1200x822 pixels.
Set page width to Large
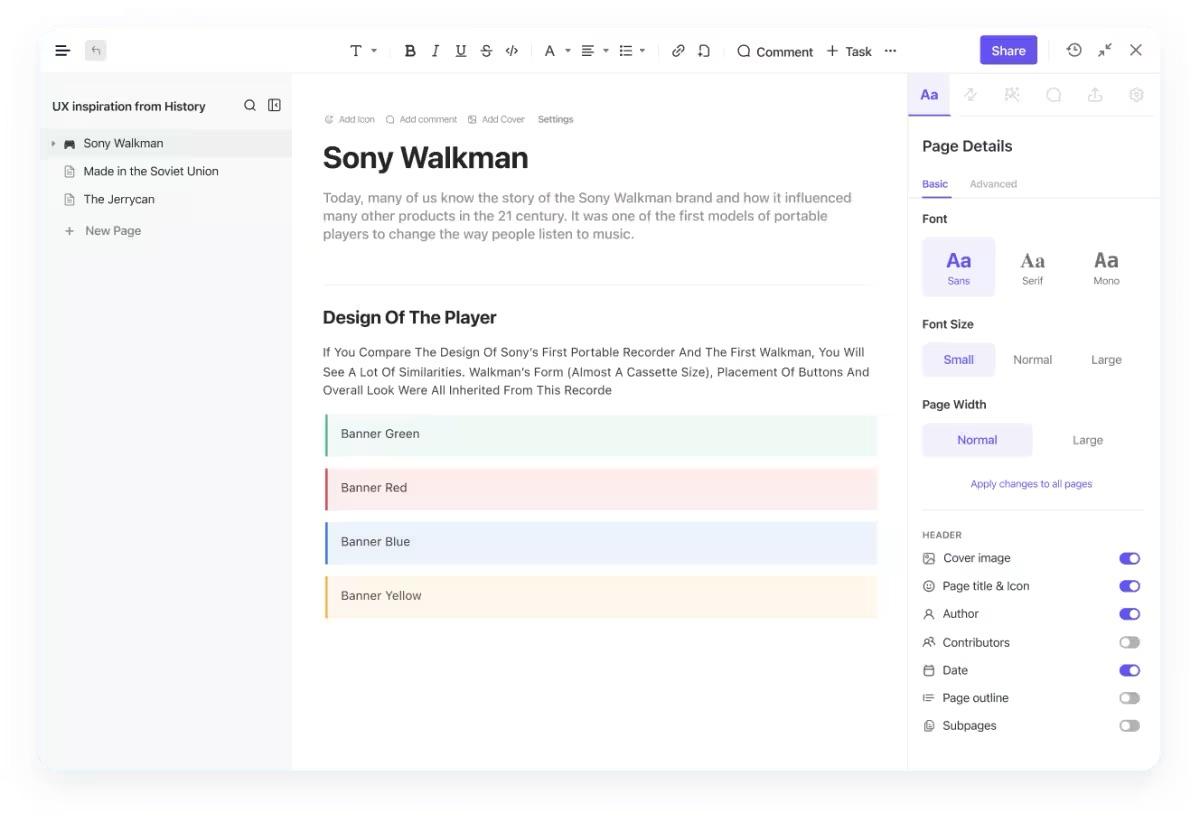click(1088, 440)
